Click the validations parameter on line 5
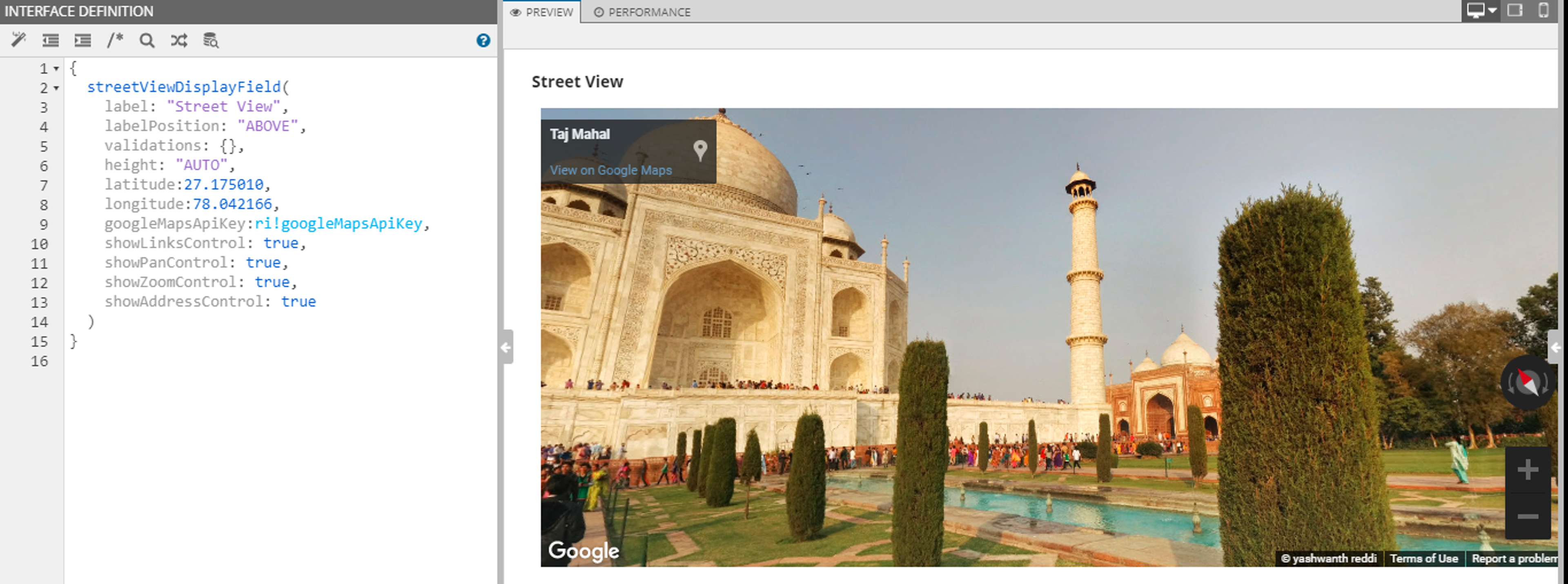Viewport: 1568px width, 584px height. (x=153, y=145)
